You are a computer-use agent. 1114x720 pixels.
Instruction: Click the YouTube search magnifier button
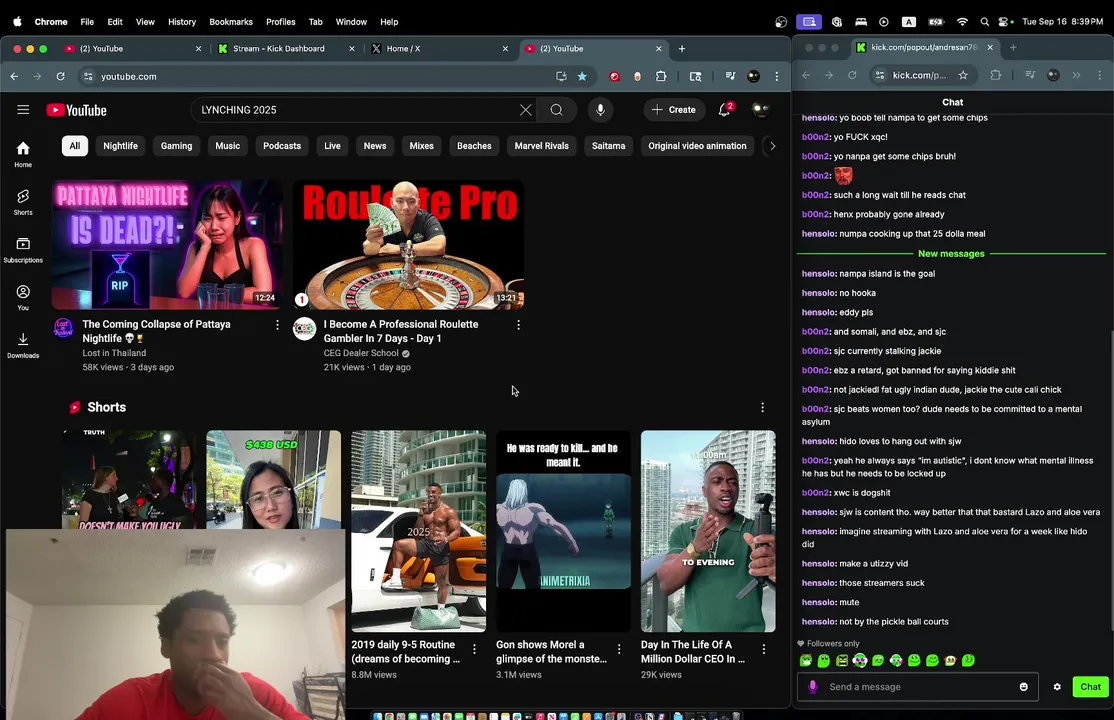(x=556, y=110)
